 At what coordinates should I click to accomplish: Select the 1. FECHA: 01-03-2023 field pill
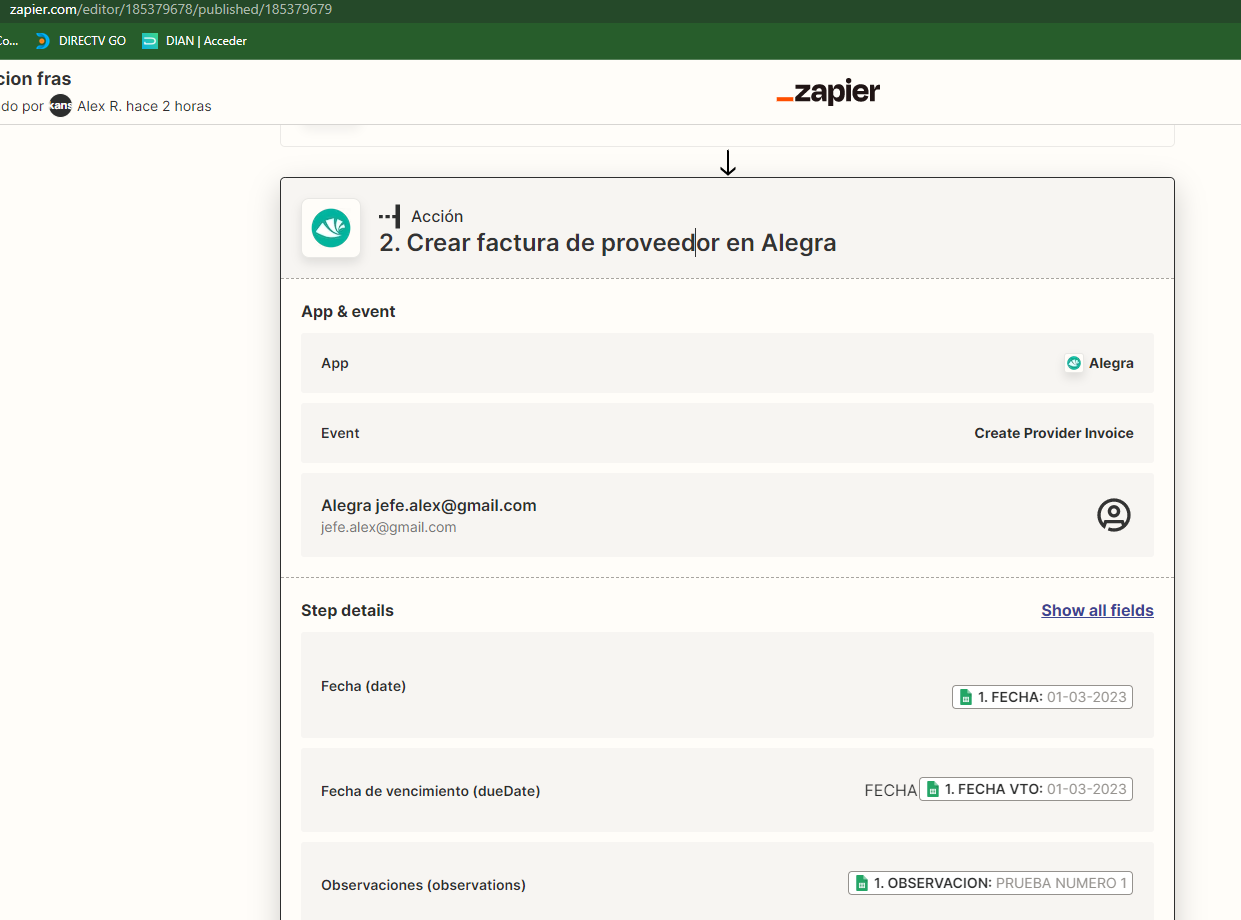(1042, 697)
